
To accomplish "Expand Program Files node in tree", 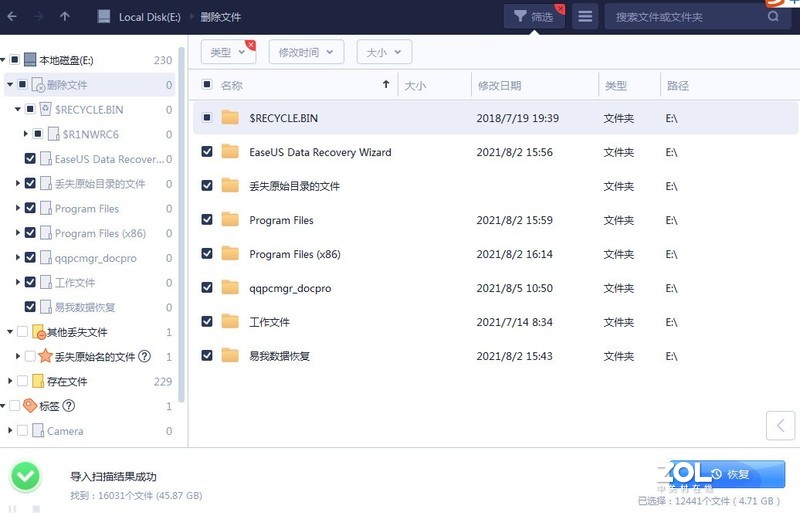I will [x=18, y=208].
